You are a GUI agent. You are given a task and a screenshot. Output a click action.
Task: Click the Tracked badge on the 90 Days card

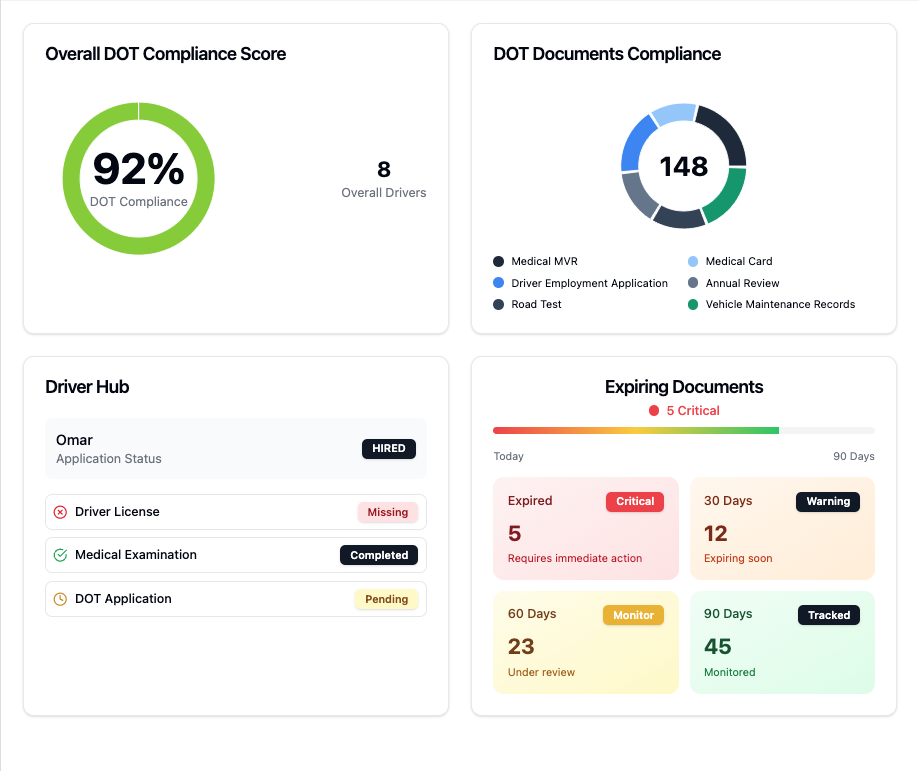pyautogui.click(x=828, y=615)
